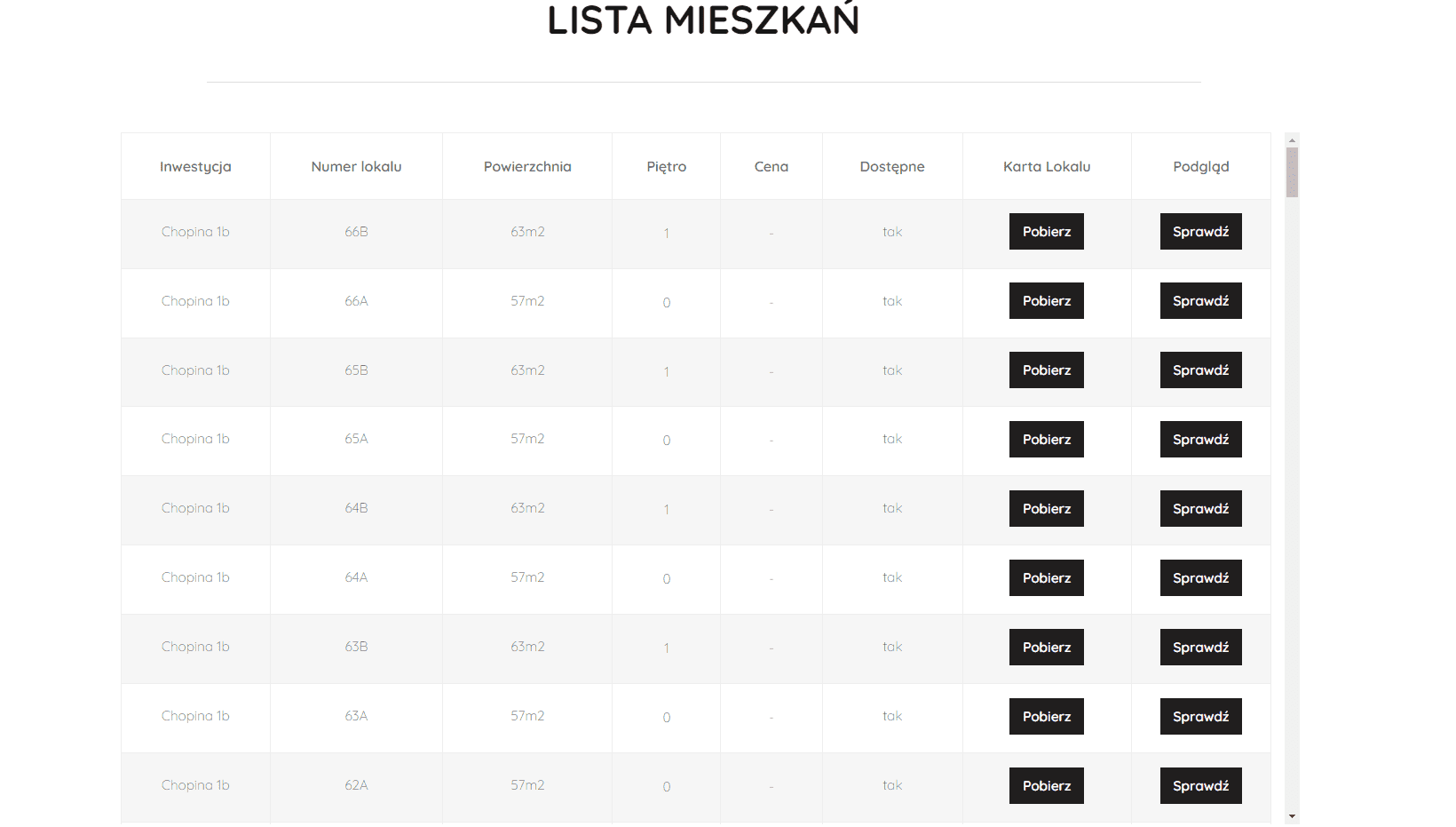Click Pobierz button for apartment 66B
The image size is (1456, 827).
[x=1046, y=232]
